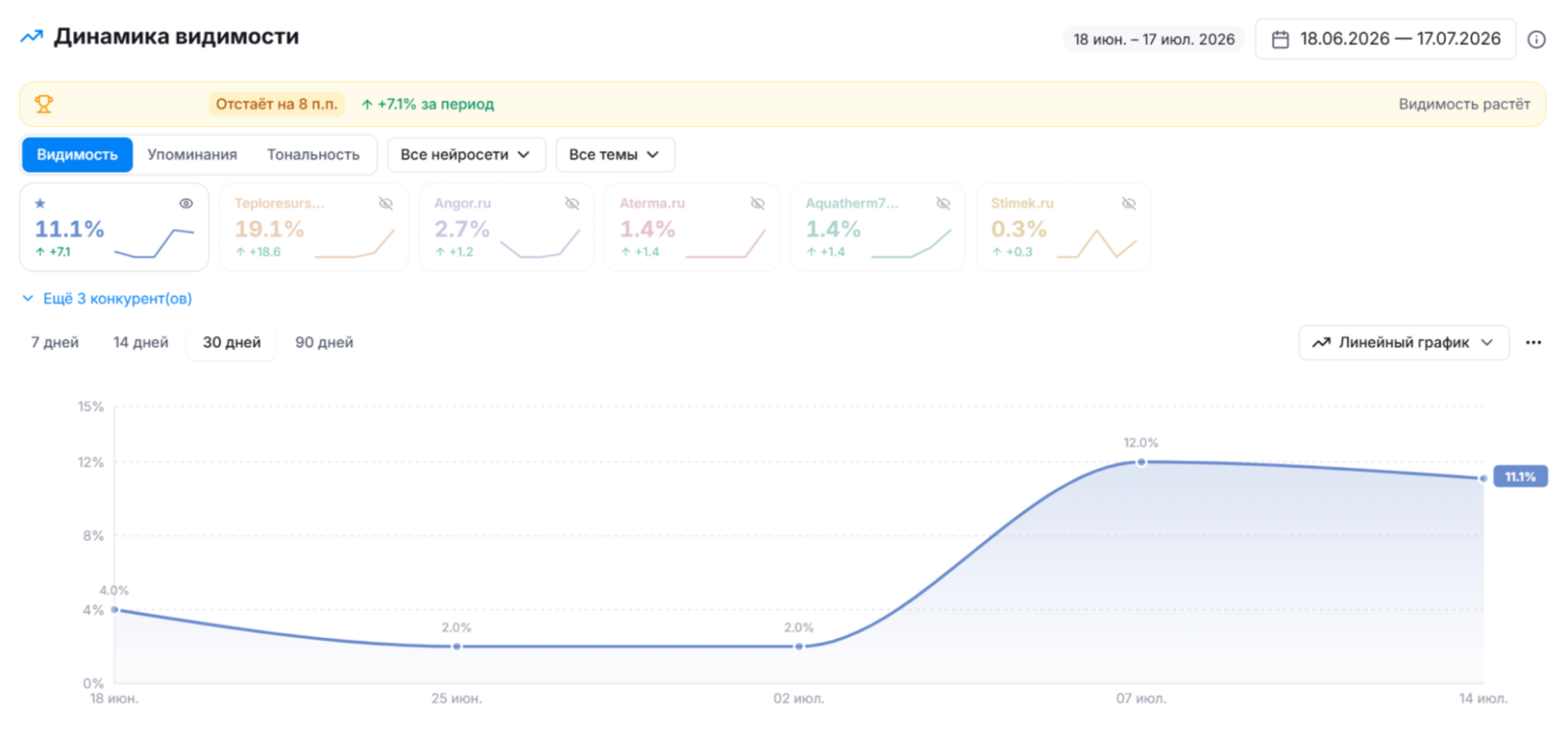Click the 1.4% value on the Aquatherm7 card
1568x735 pixels.
tap(833, 229)
